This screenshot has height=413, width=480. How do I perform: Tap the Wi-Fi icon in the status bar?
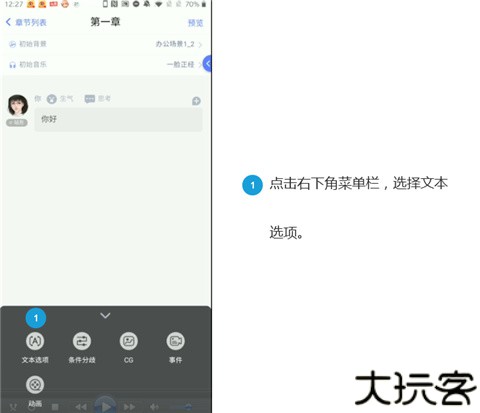(159, 4)
